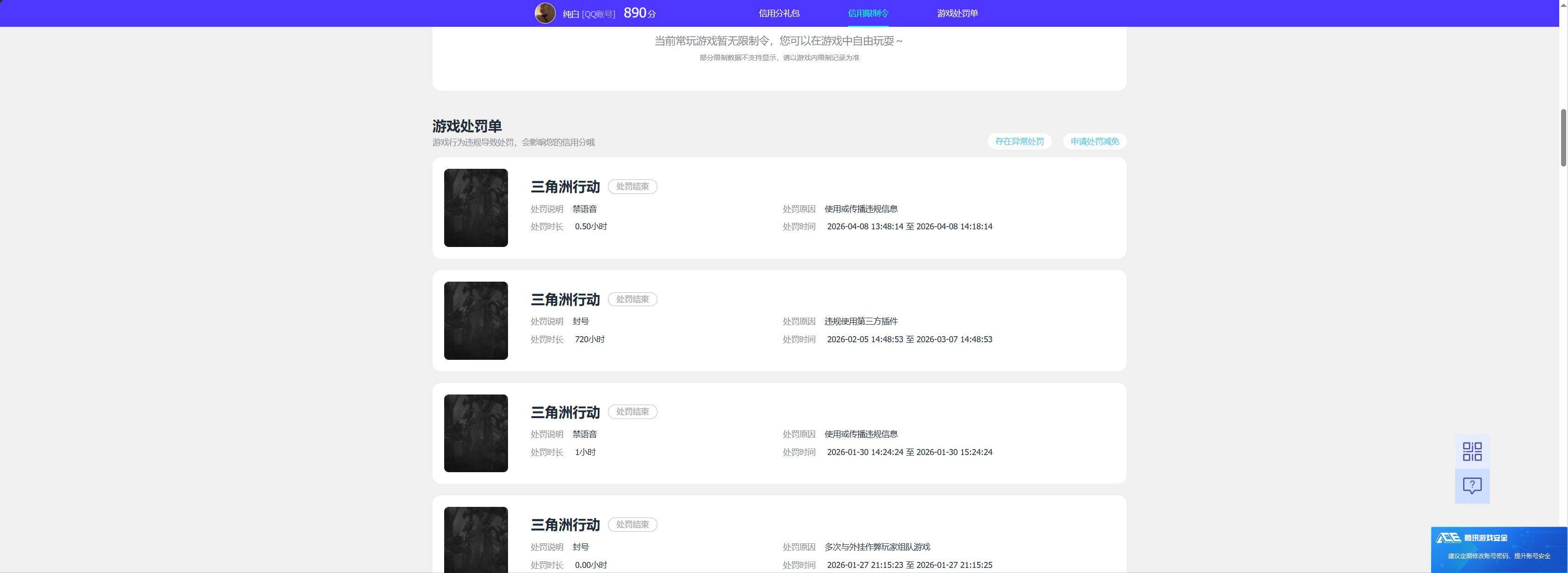Image resolution: width=1568 pixels, height=573 pixels.
Task: Click the duration value 720小时
Action: point(590,339)
